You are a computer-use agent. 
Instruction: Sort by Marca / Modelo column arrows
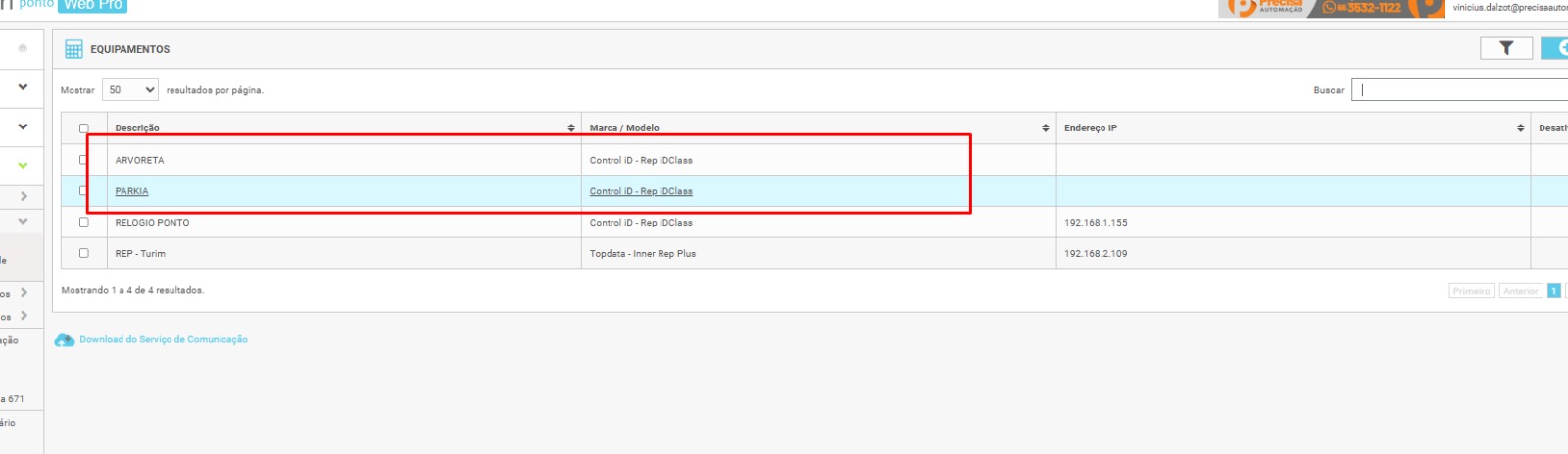coord(1046,128)
